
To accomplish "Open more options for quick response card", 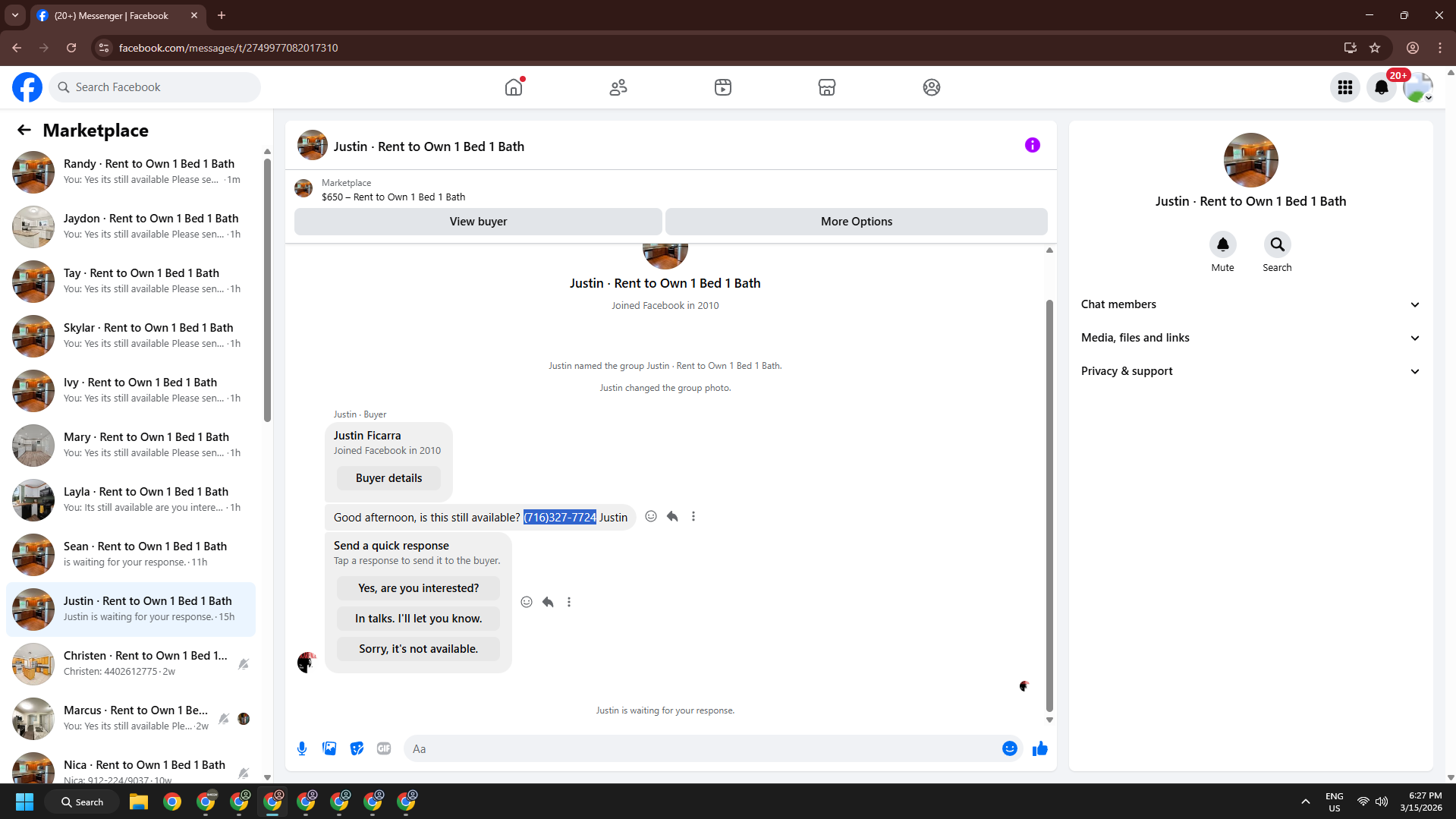I will tap(569, 602).
